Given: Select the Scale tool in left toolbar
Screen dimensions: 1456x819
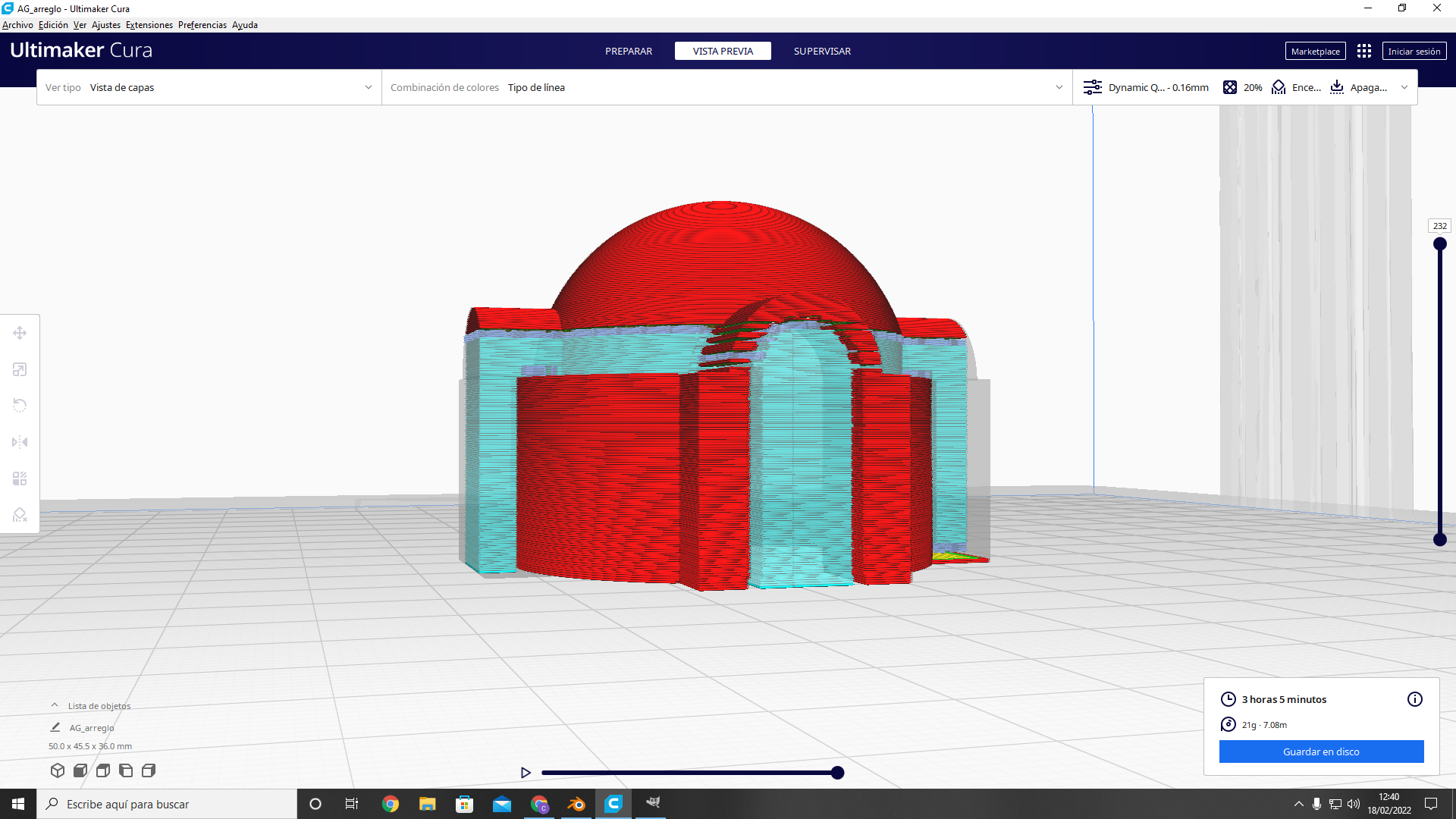Looking at the screenshot, I should [20, 369].
